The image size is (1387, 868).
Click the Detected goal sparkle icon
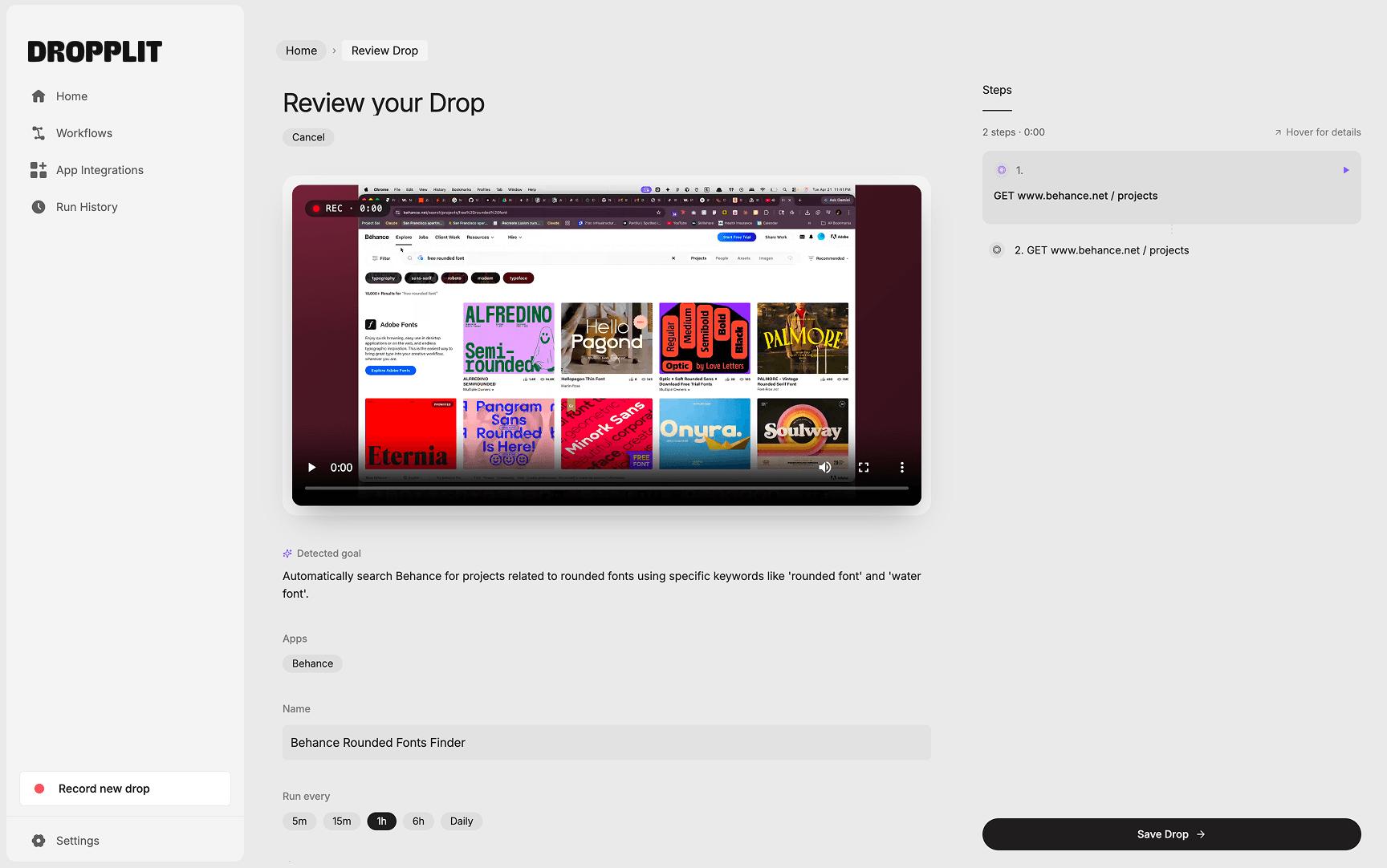click(287, 553)
